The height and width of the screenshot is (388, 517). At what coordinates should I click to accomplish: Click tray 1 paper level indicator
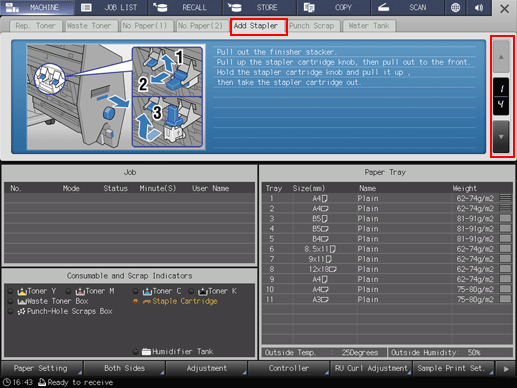[x=506, y=198]
